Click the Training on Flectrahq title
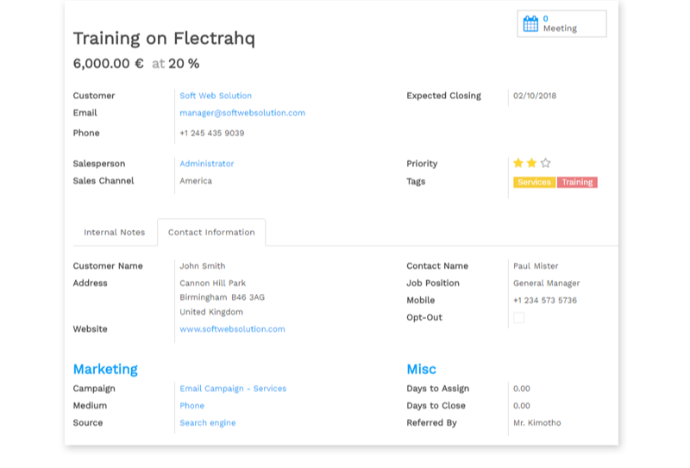 [164, 39]
